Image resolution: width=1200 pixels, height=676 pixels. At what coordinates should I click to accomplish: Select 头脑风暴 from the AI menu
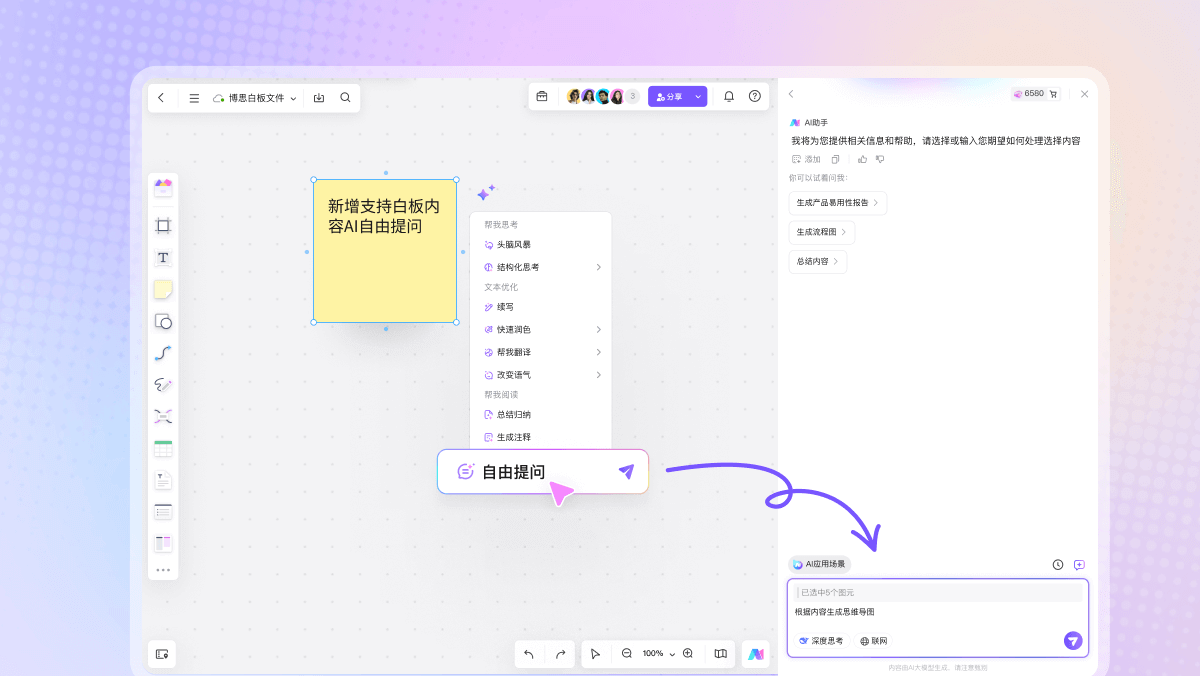[514, 244]
